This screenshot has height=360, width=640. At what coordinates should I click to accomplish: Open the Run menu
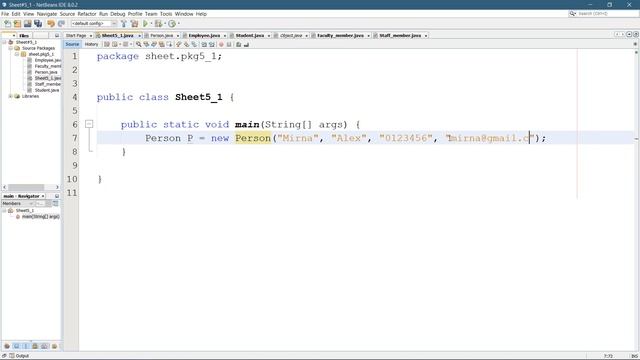(103, 14)
